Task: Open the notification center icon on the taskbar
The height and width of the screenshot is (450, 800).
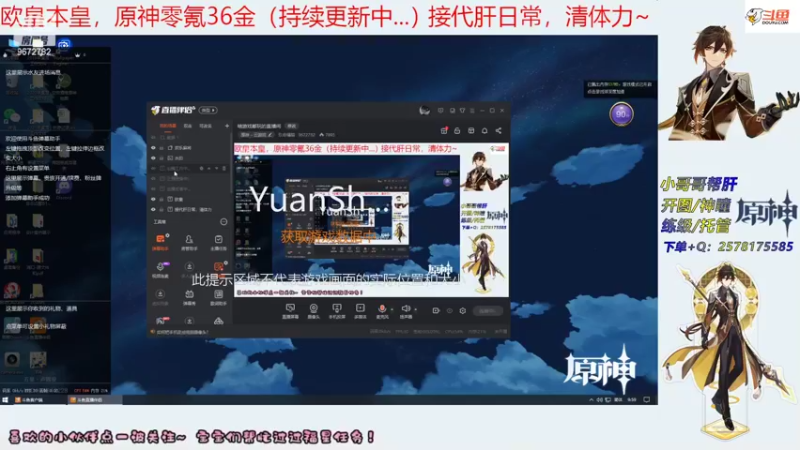Action: (646, 399)
